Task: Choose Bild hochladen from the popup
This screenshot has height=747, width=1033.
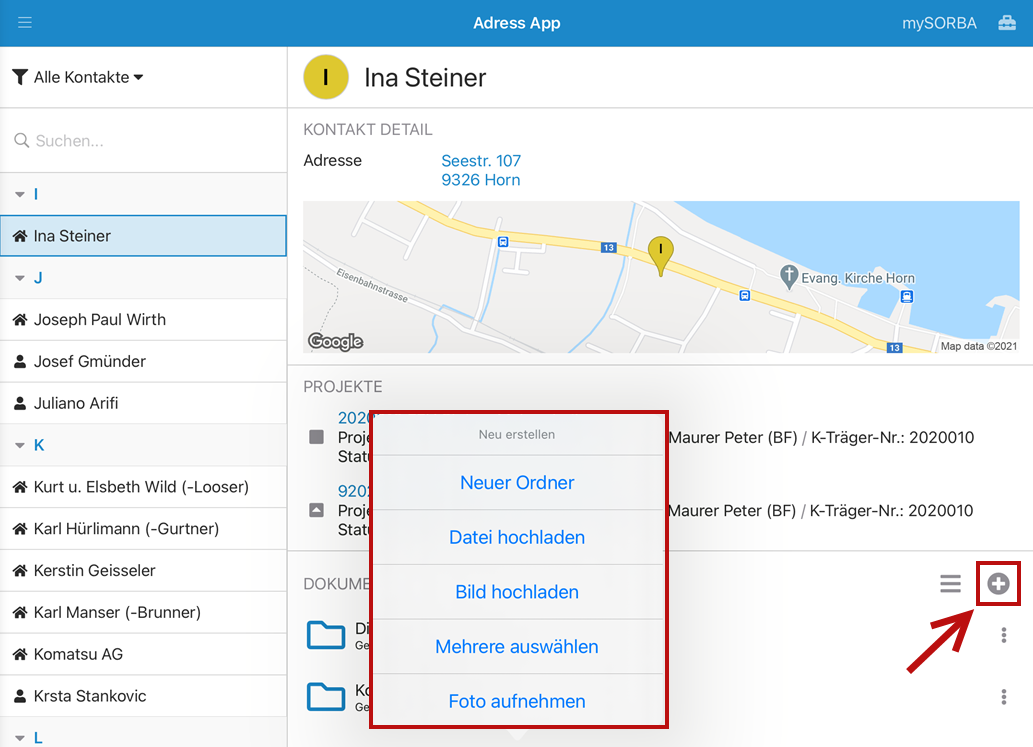Action: [x=517, y=592]
